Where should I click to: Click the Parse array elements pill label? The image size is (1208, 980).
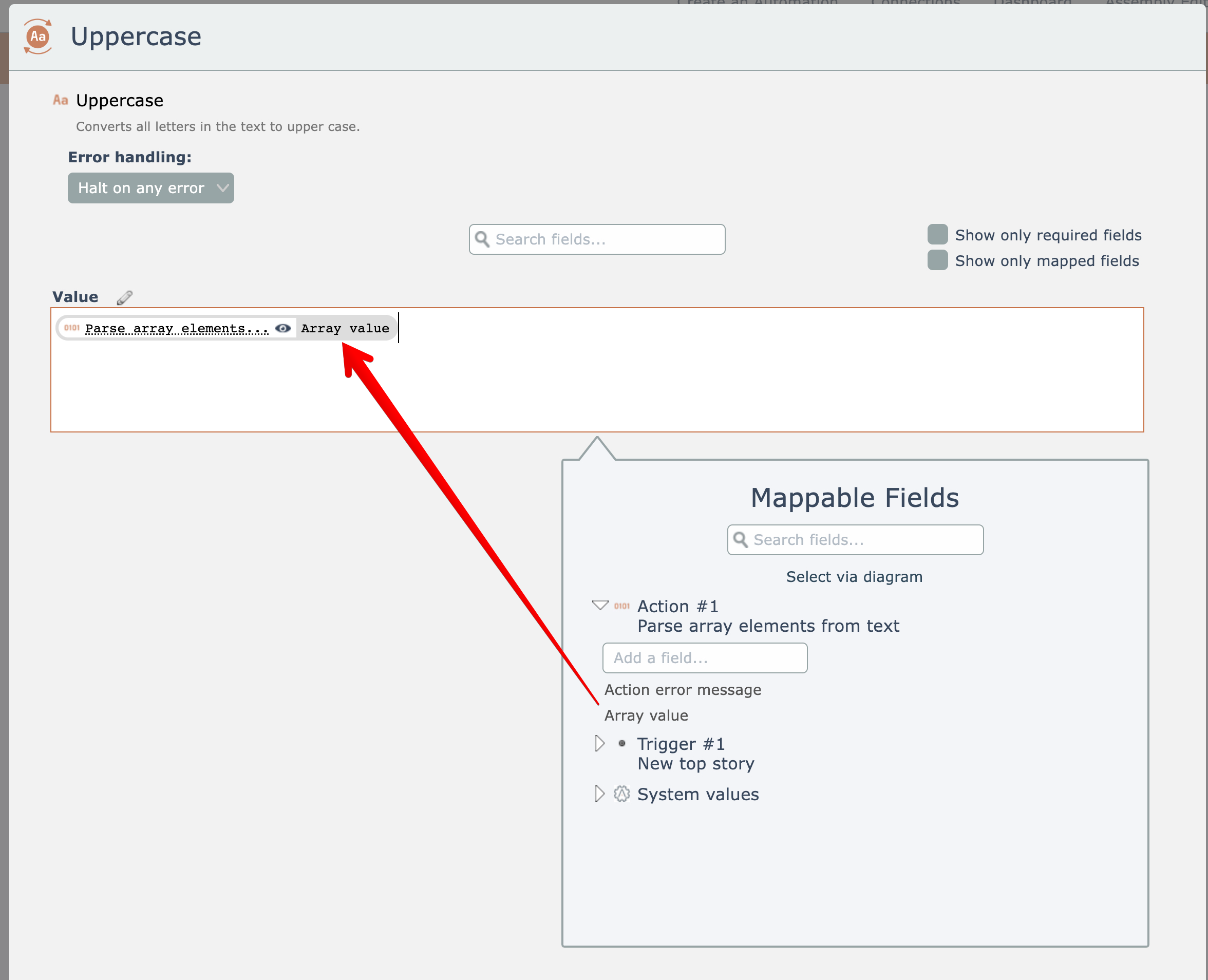(177, 328)
